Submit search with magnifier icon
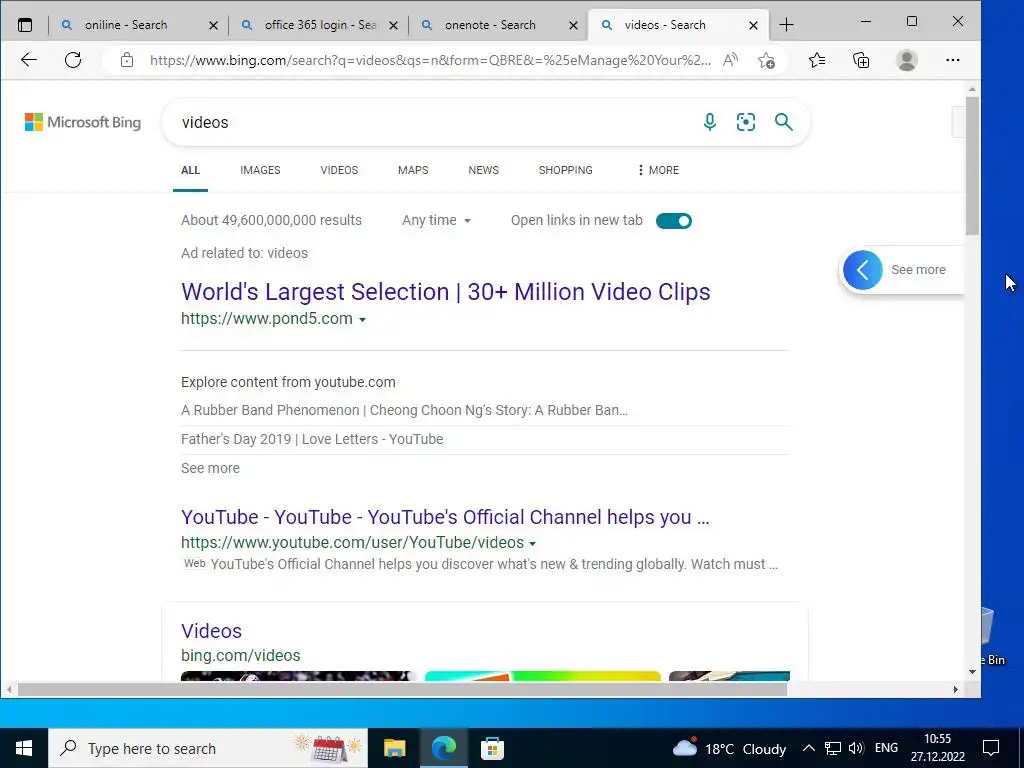 pos(784,121)
